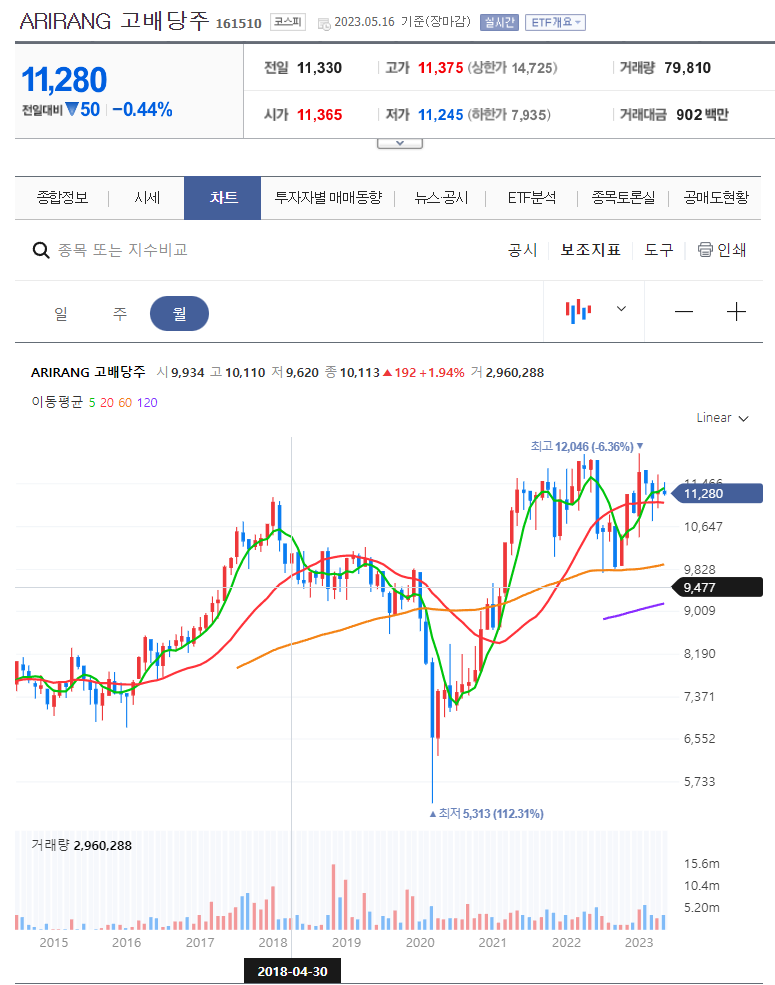Screen dimensions: 775x985
Task: Select the 월 monthly period
Action: tap(180, 313)
